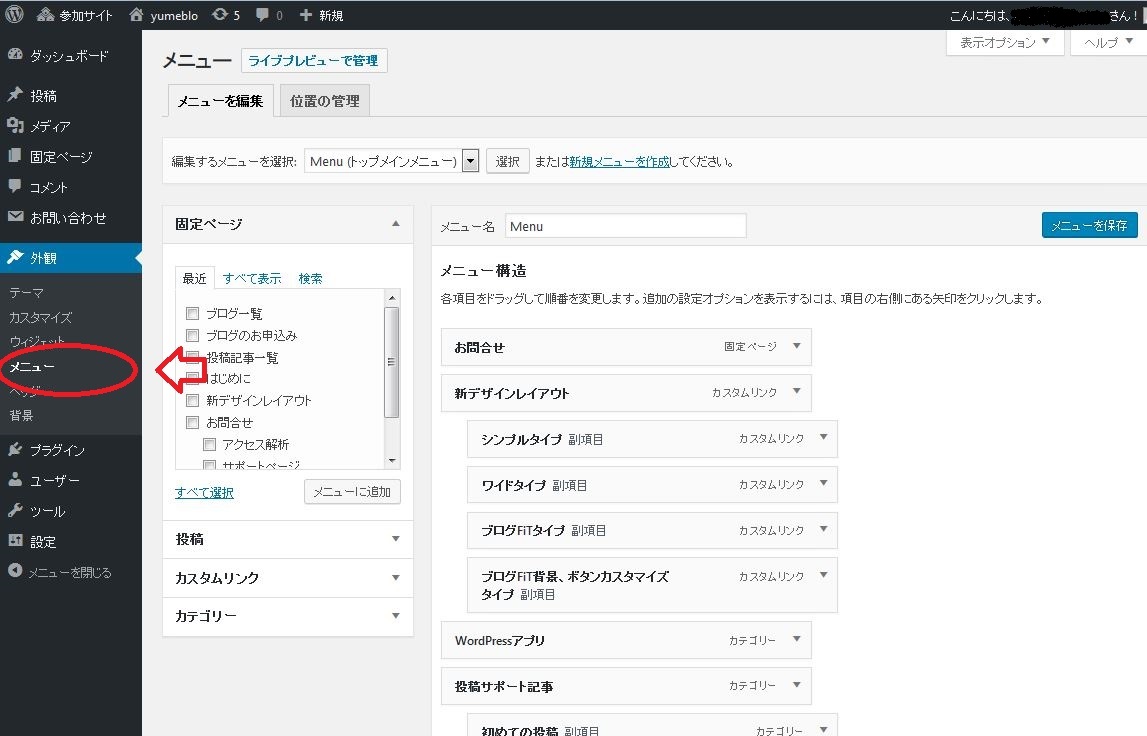Expand 新デザインレイアウト menu item arrow
1147x736 pixels.
click(x=797, y=391)
